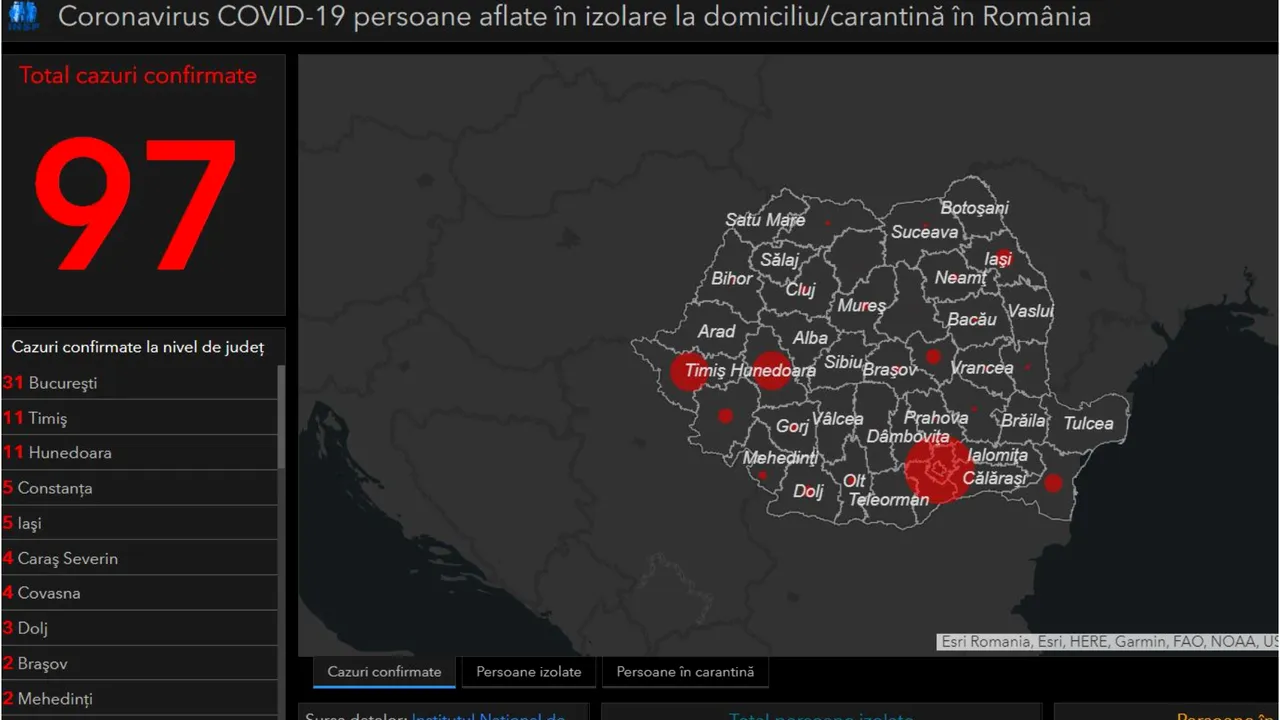Click the red bubble over Hunedoara on map
The height and width of the screenshot is (720, 1280).
click(771, 370)
